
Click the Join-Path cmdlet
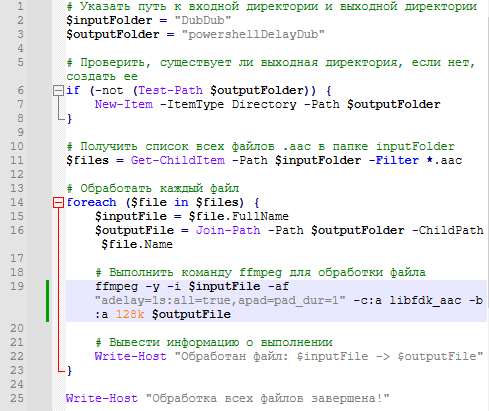(228, 230)
